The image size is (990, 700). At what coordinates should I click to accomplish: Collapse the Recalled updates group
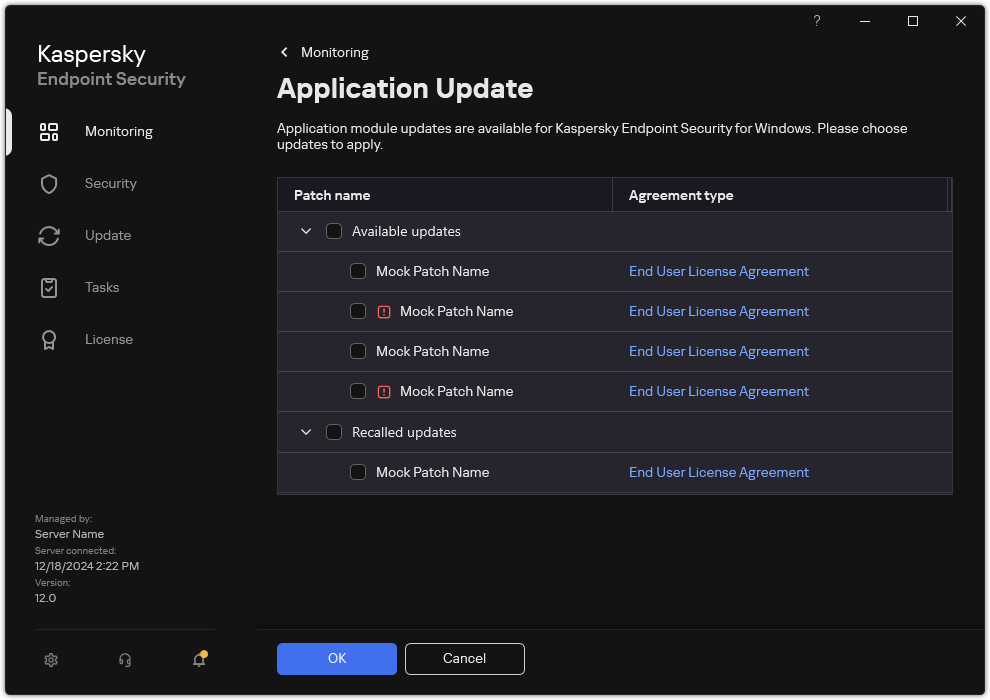(306, 432)
